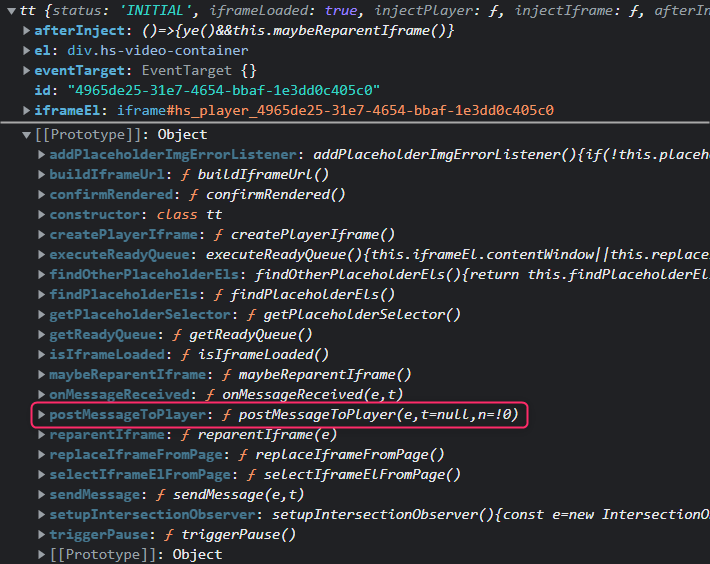Expand the iframeEl property arrow
This screenshot has height=564, width=710.
click(26, 110)
